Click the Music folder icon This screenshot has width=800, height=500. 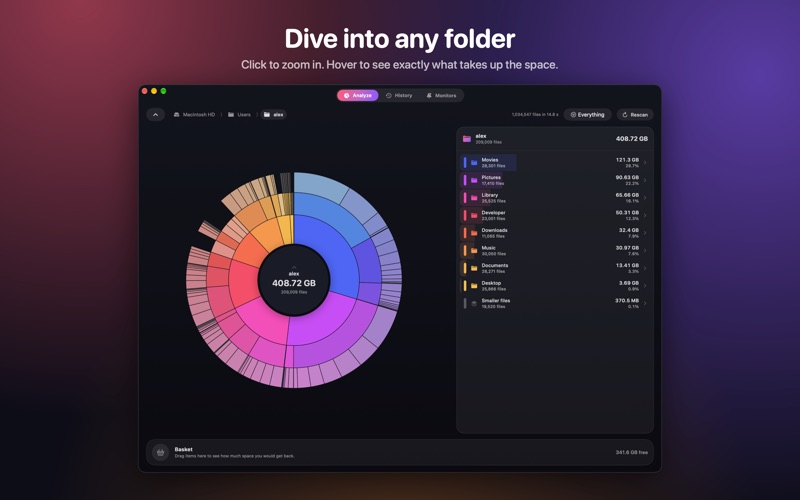(x=474, y=251)
